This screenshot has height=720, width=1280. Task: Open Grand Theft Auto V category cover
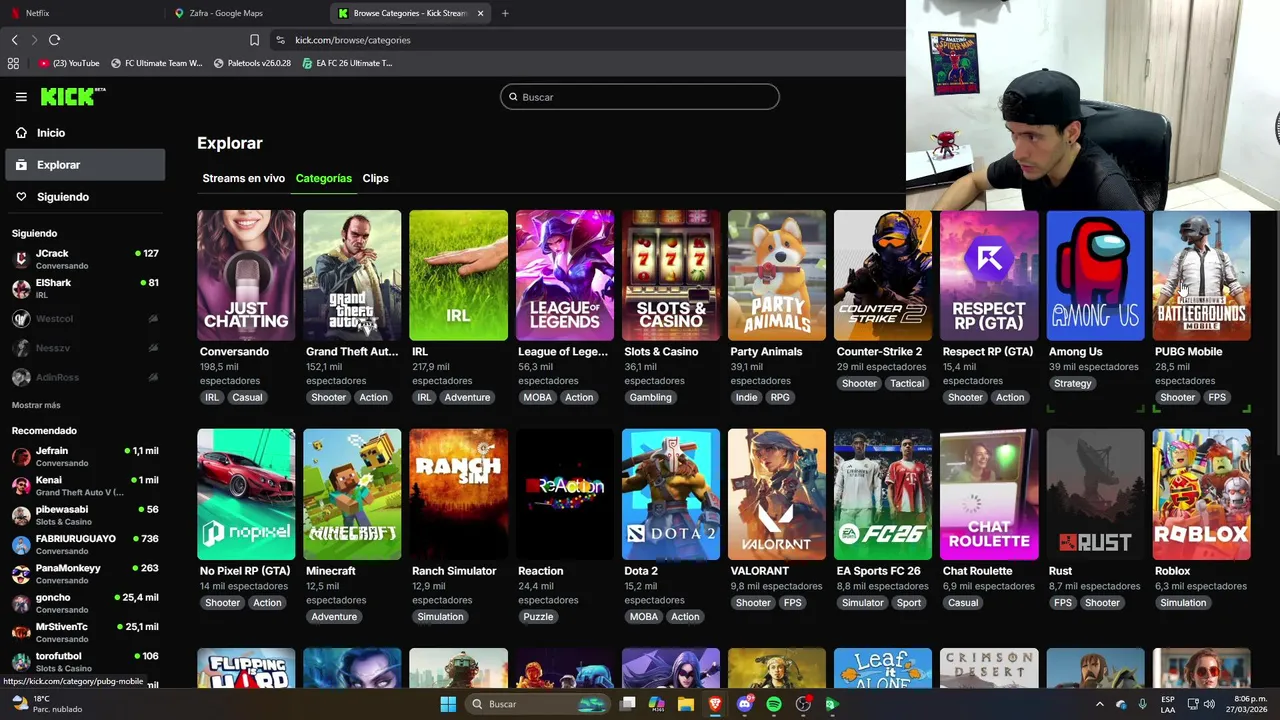pos(352,275)
